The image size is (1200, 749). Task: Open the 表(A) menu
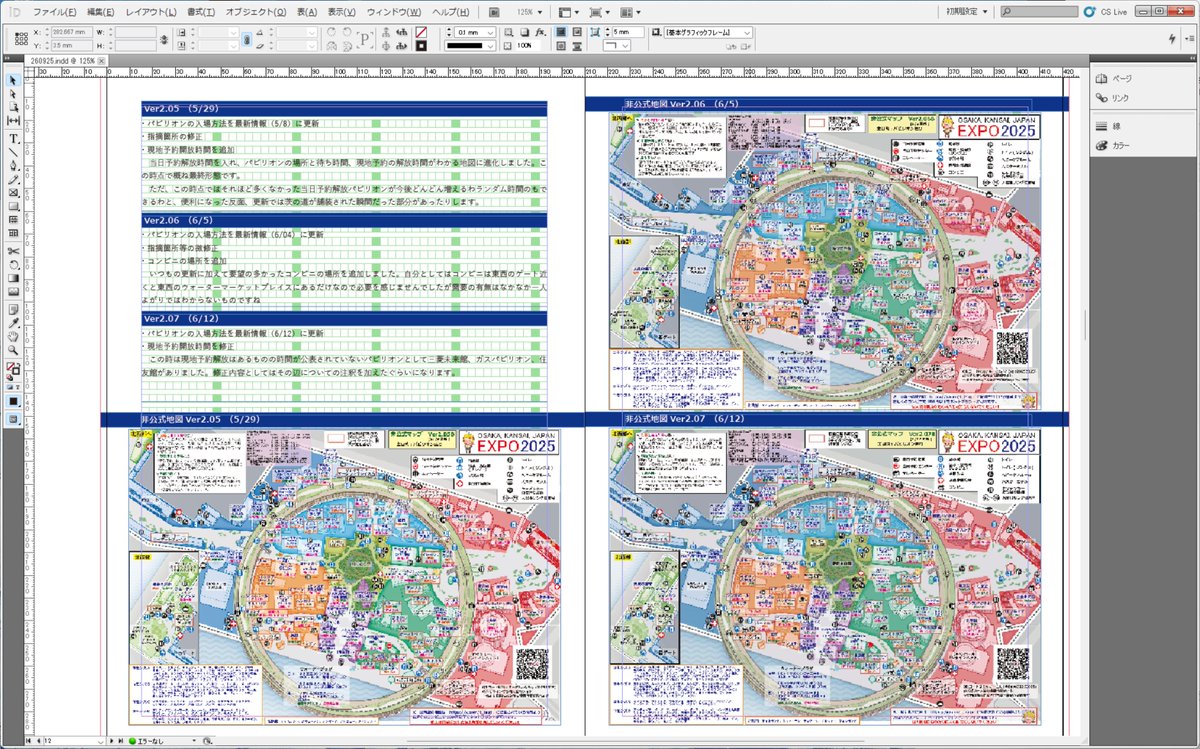[308, 11]
